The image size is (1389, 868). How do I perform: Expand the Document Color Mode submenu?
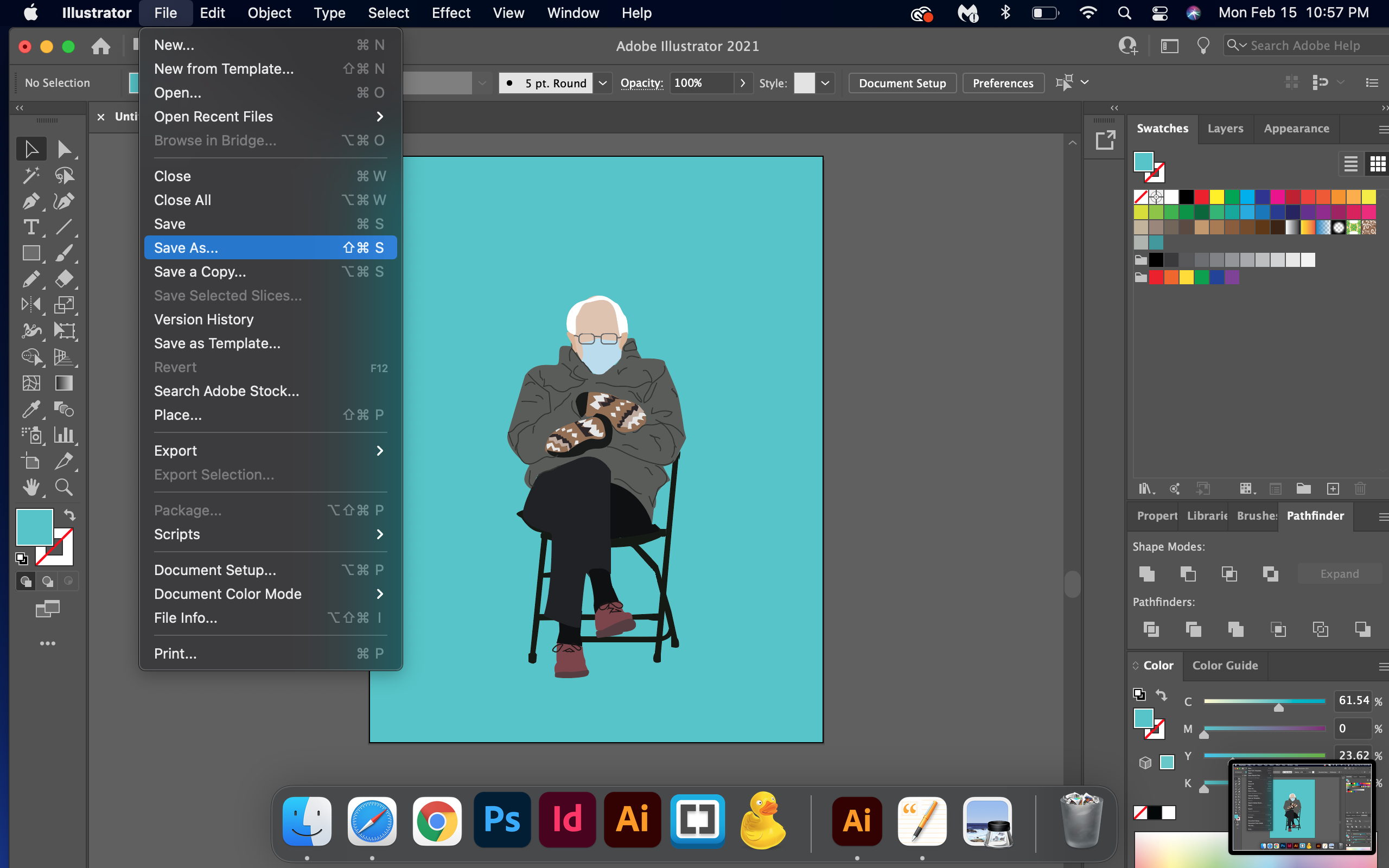tap(270, 594)
